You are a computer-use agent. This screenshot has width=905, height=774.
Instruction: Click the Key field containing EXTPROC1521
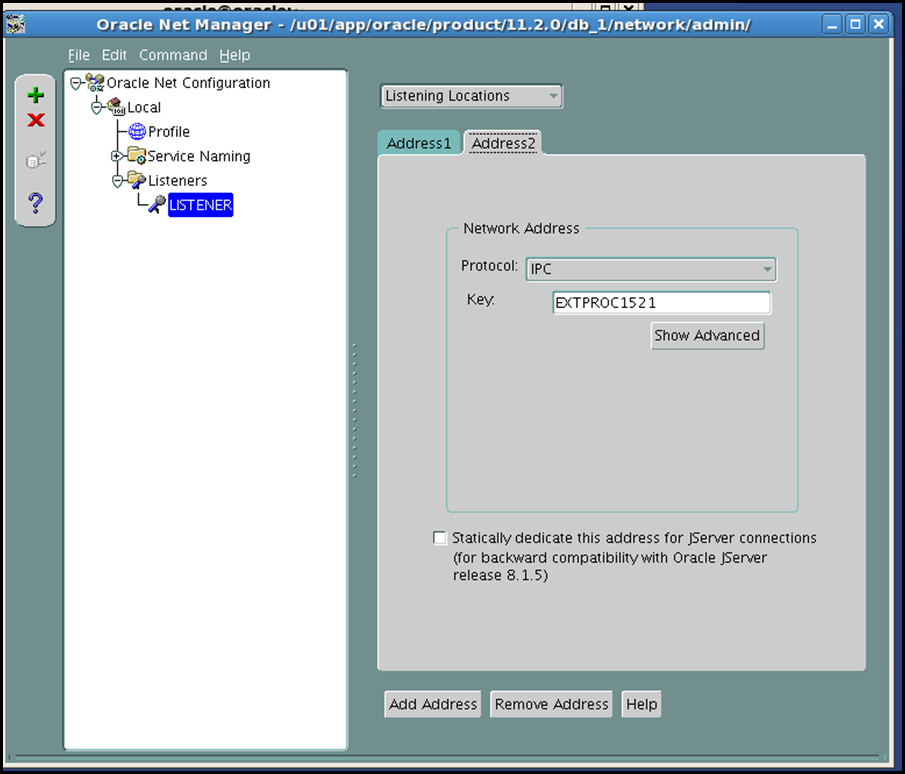(x=661, y=303)
